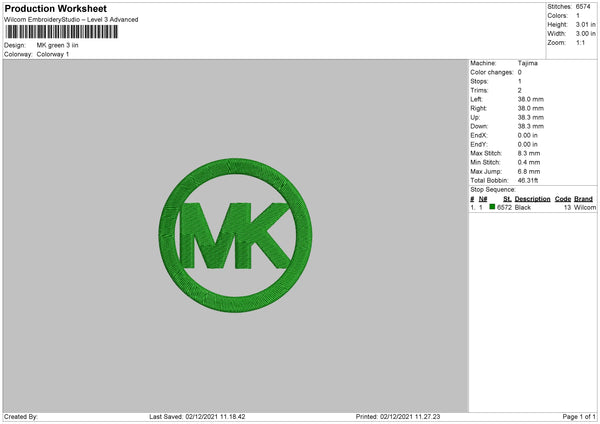Click the MK logo embroidery preview
Screen dimensions: 600x424
(x=235, y=235)
